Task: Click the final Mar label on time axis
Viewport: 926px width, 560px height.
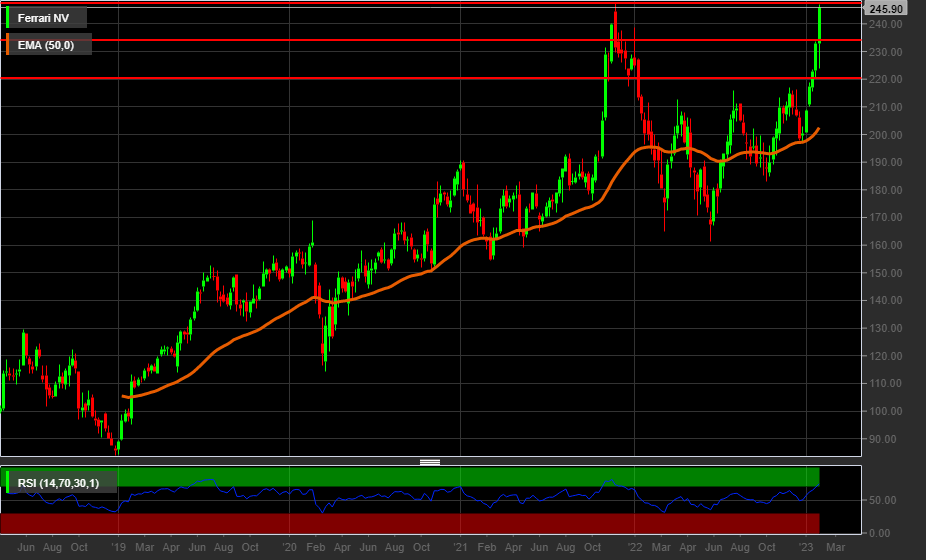Action: coord(835,547)
